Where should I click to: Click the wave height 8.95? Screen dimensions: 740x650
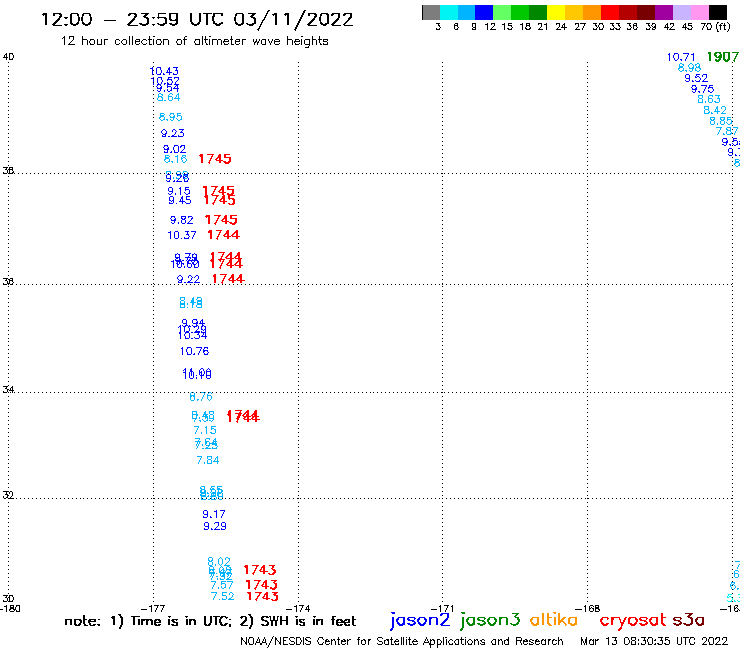coord(170,117)
